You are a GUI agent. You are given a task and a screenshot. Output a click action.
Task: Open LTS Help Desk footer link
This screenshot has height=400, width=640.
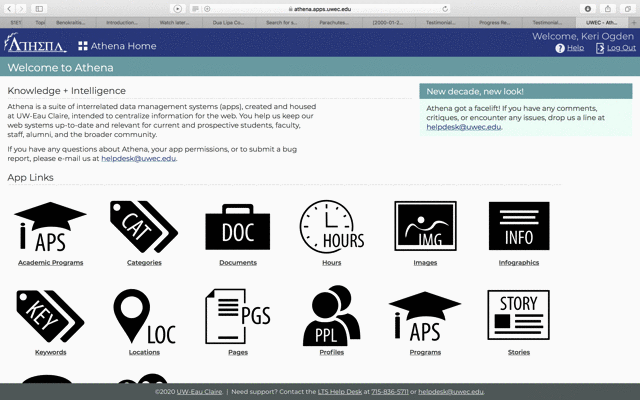[340, 392]
